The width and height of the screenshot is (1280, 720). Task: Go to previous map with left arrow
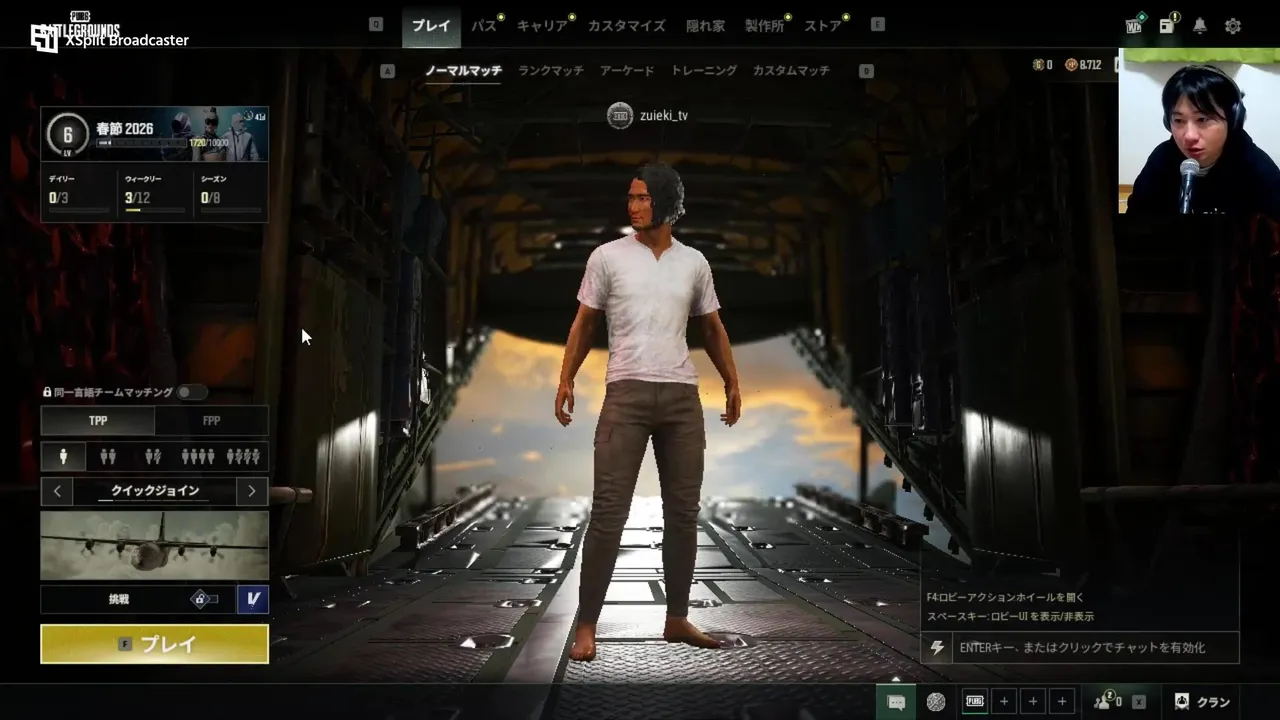point(57,491)
